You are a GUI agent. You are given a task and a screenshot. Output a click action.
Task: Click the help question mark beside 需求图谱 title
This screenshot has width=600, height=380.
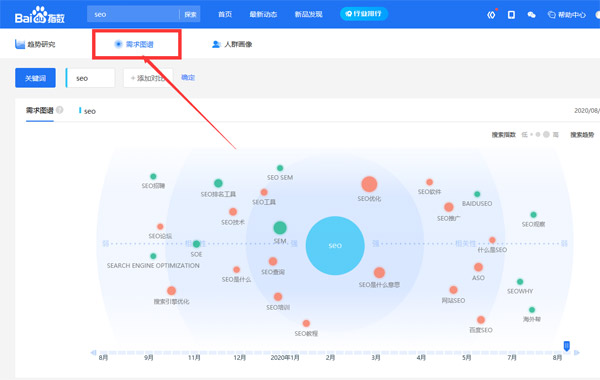[59, 110]
